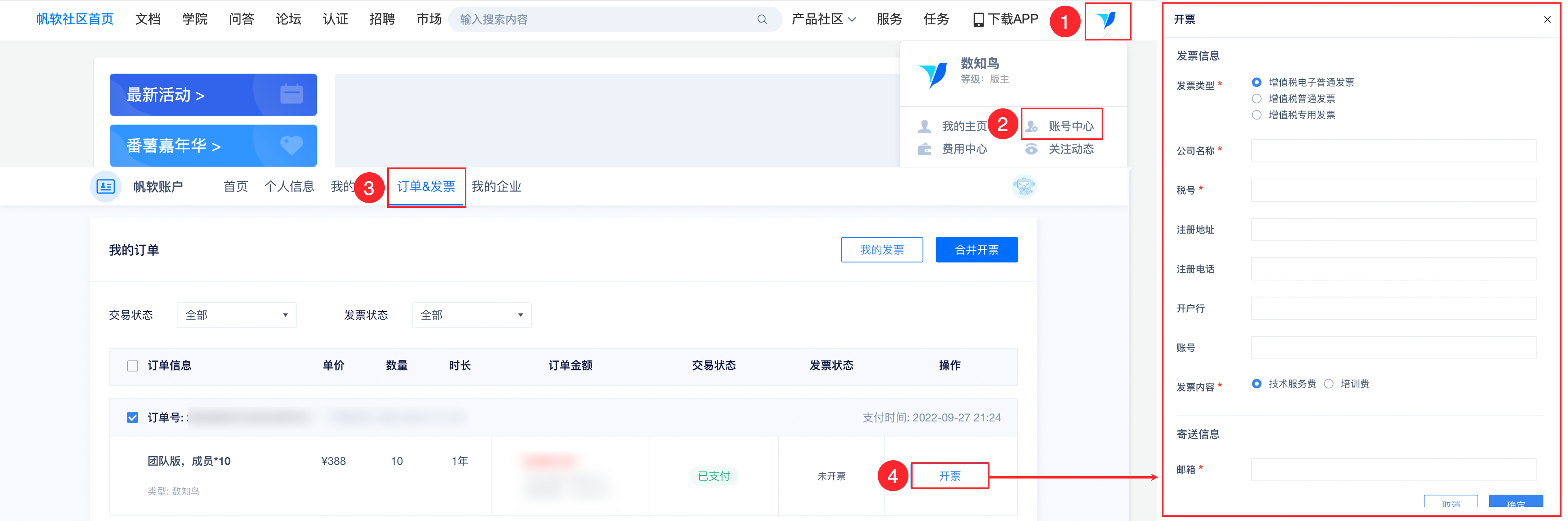Click the 费用中心 wallet icon
The height and width of the screenshot is (521, 1568).
(925, 149)
